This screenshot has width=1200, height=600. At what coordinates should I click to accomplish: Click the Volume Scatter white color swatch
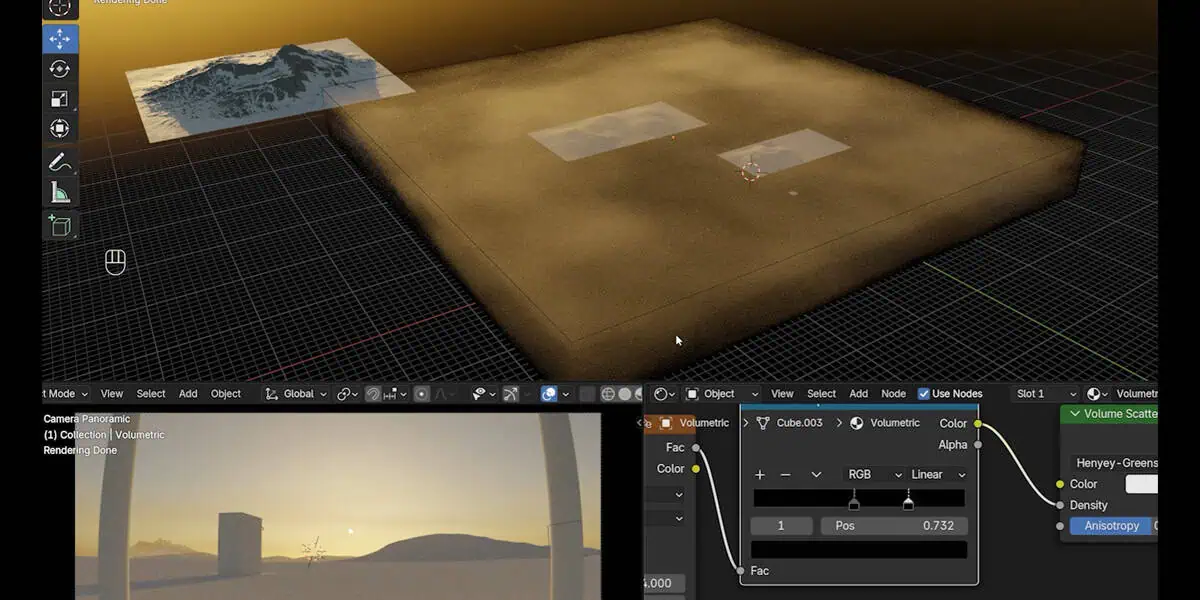1142,484
